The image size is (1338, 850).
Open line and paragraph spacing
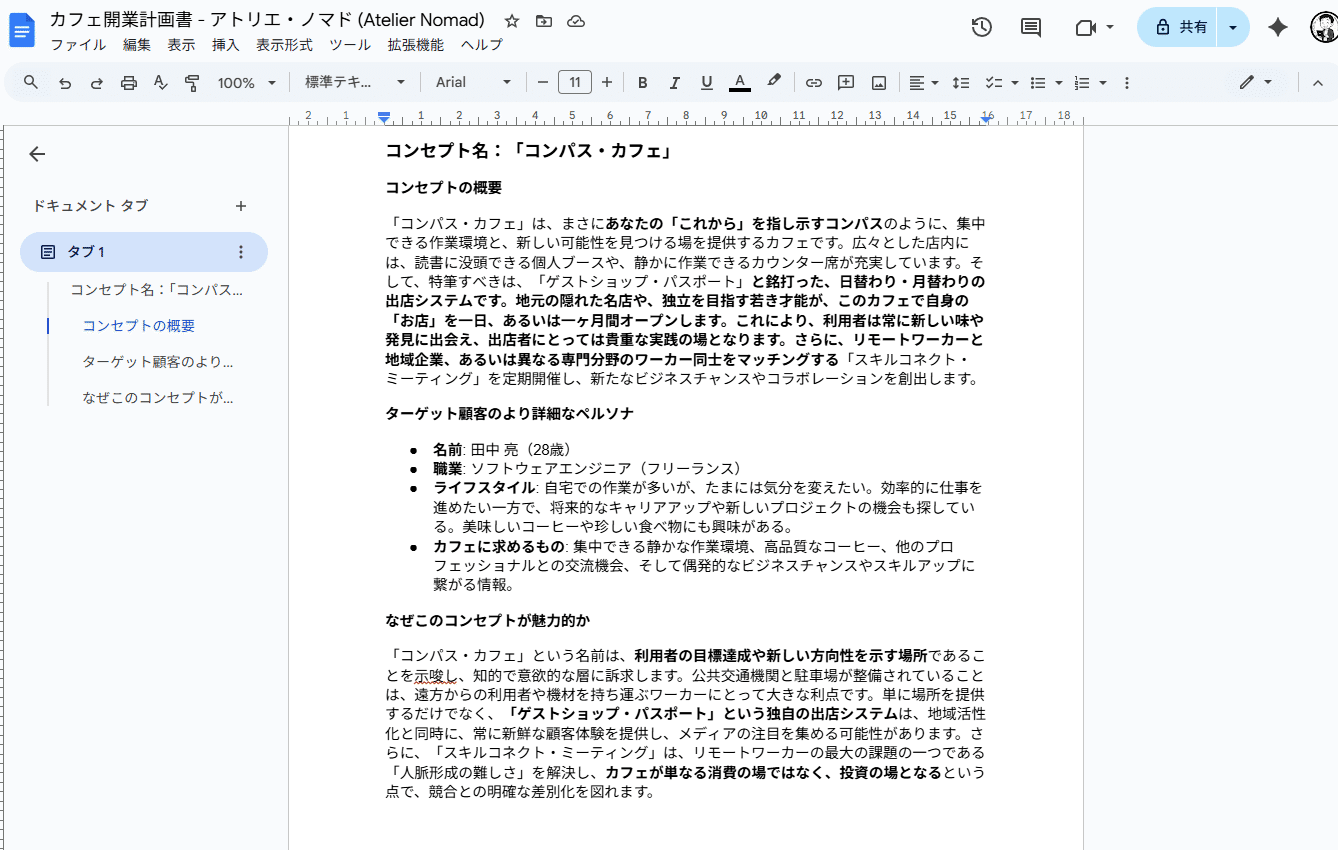pos(961,82)
